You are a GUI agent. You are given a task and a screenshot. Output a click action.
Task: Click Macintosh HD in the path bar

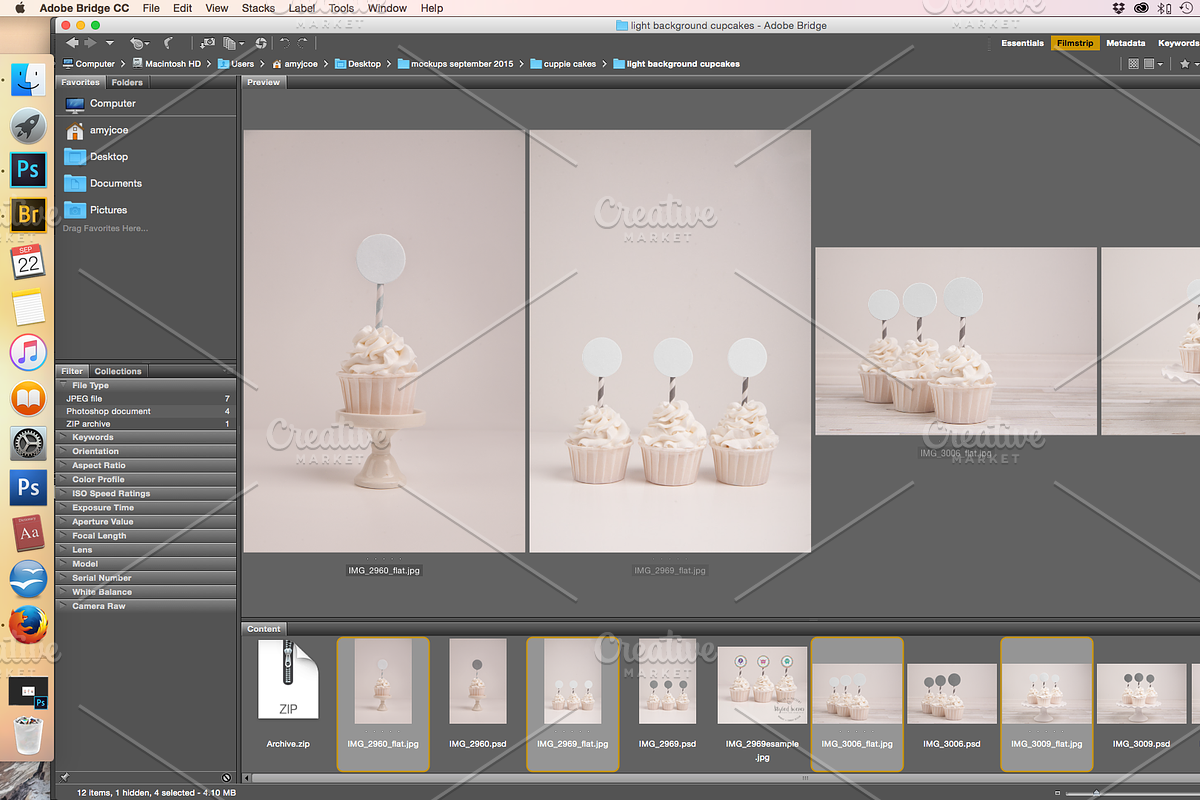pyautogui.click(x=167, y=64)
